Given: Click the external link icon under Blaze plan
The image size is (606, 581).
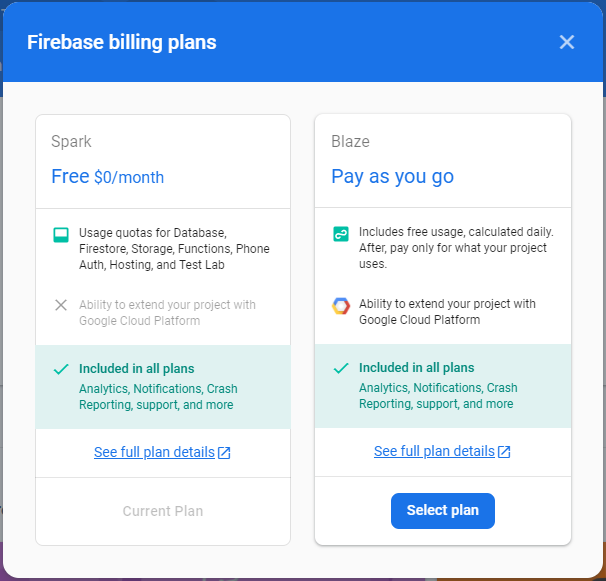Looking at the screenshot, I should 505,452.
